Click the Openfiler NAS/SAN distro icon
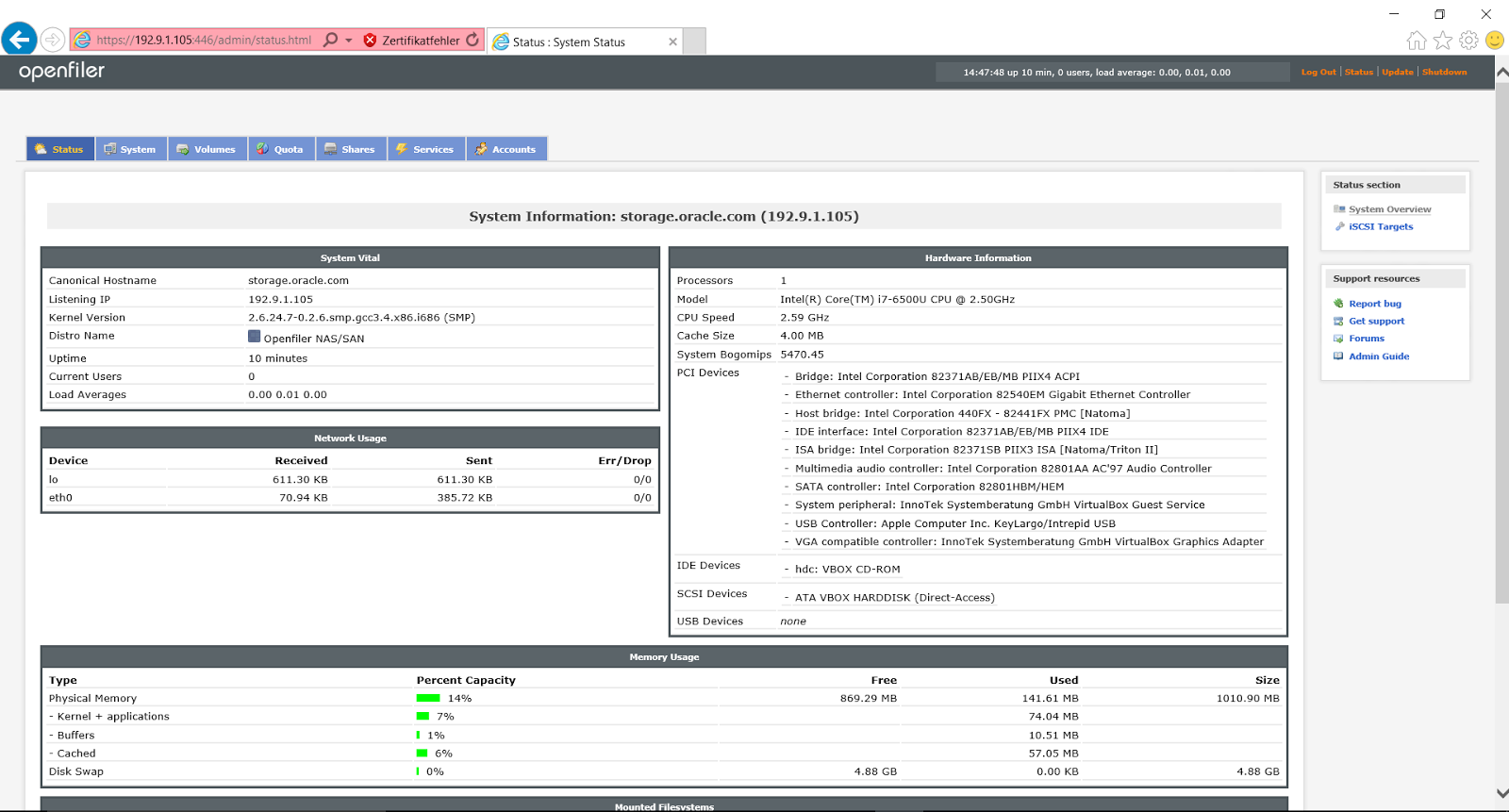1509x812 pixels. 255,336
